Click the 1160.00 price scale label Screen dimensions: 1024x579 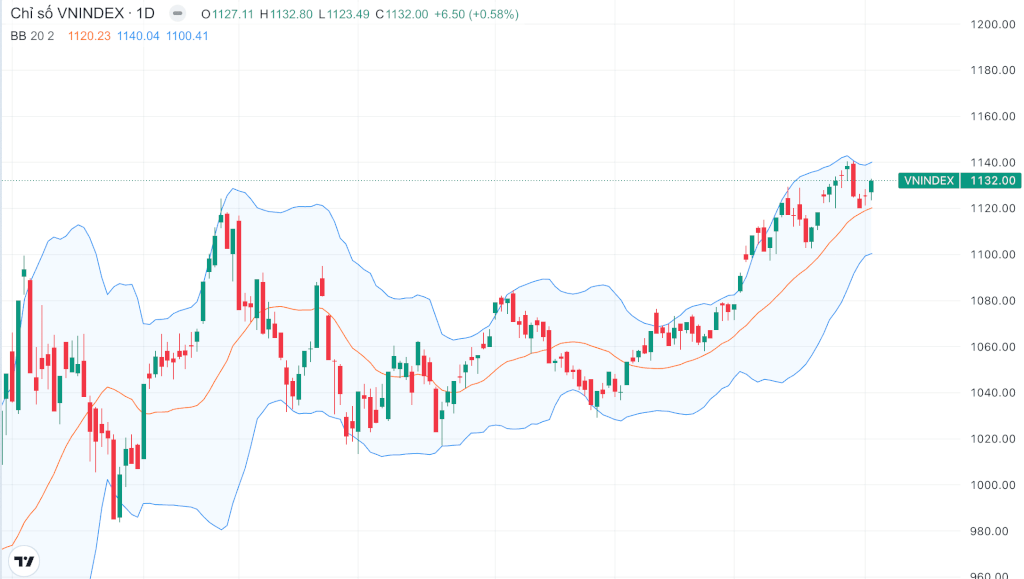(x=993, y=116)
